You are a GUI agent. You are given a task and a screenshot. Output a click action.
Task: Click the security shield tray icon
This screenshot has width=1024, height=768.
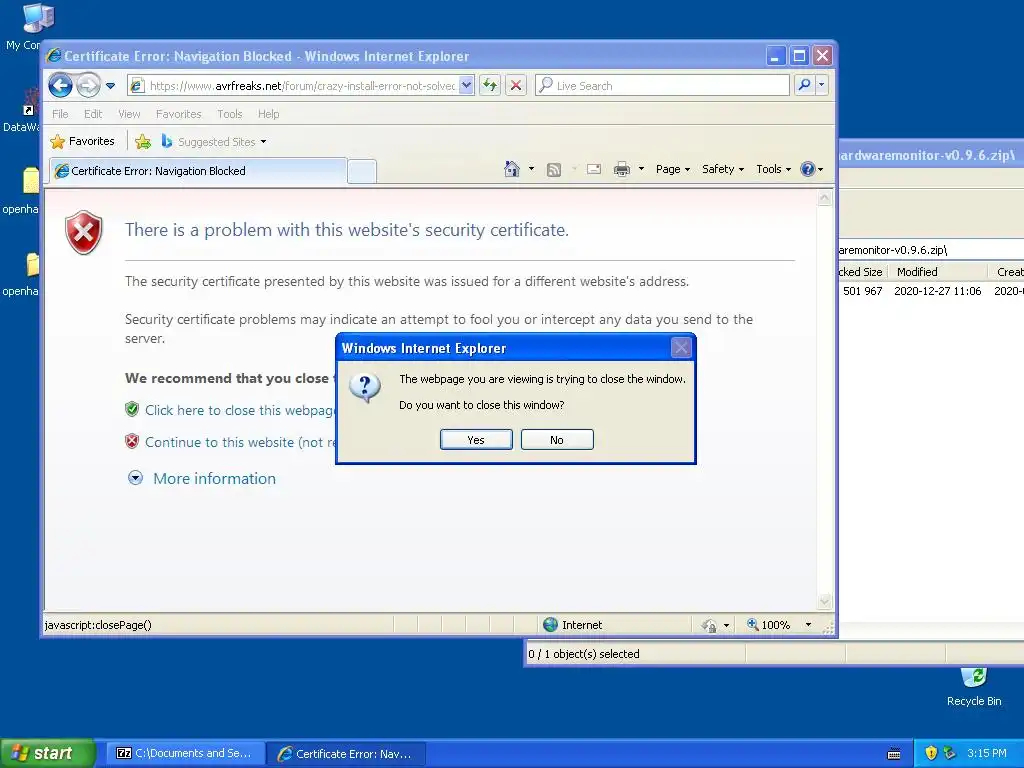[x=931, y=753]
